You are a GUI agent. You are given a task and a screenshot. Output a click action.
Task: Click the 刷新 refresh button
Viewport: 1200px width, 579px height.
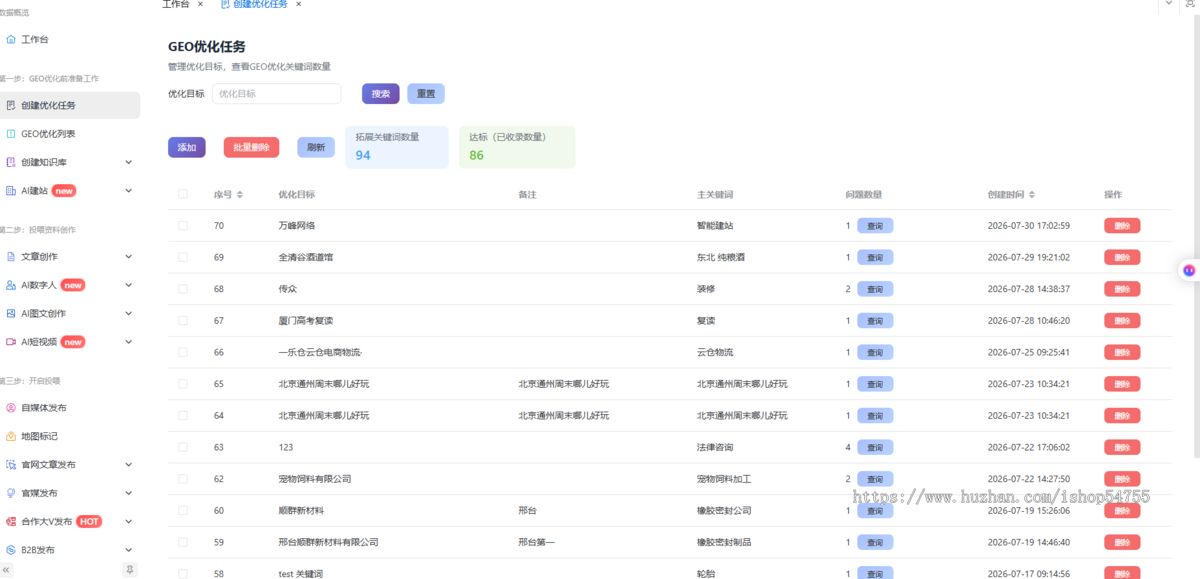click(316, 147)
